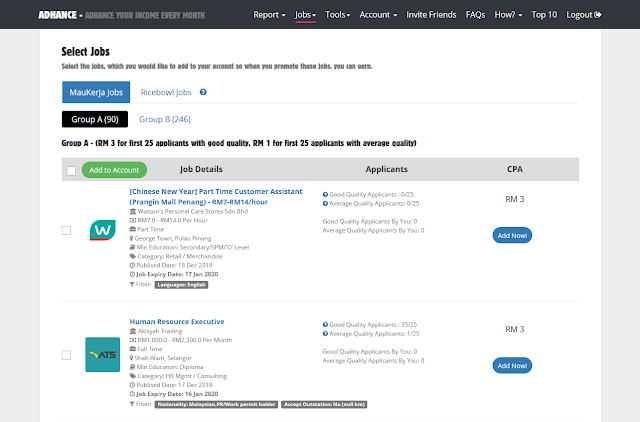Click Job Expiry Date: 17 Jan 2020 text
This screenshot has width=640, height=422.
tap(177, 274)
